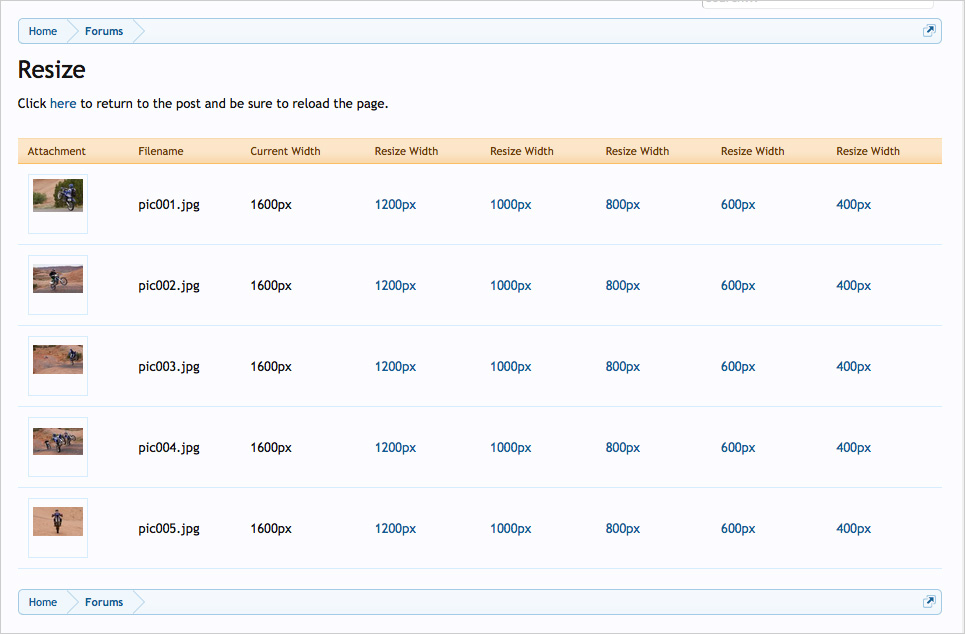Click the bottom breadcrumb expand icon
The image size is (965, 634).
click(x=929, y=602)
